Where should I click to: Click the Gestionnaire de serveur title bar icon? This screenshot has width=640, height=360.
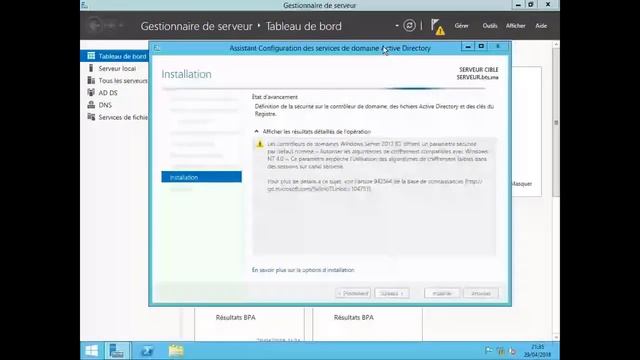(x=84, y=5)
